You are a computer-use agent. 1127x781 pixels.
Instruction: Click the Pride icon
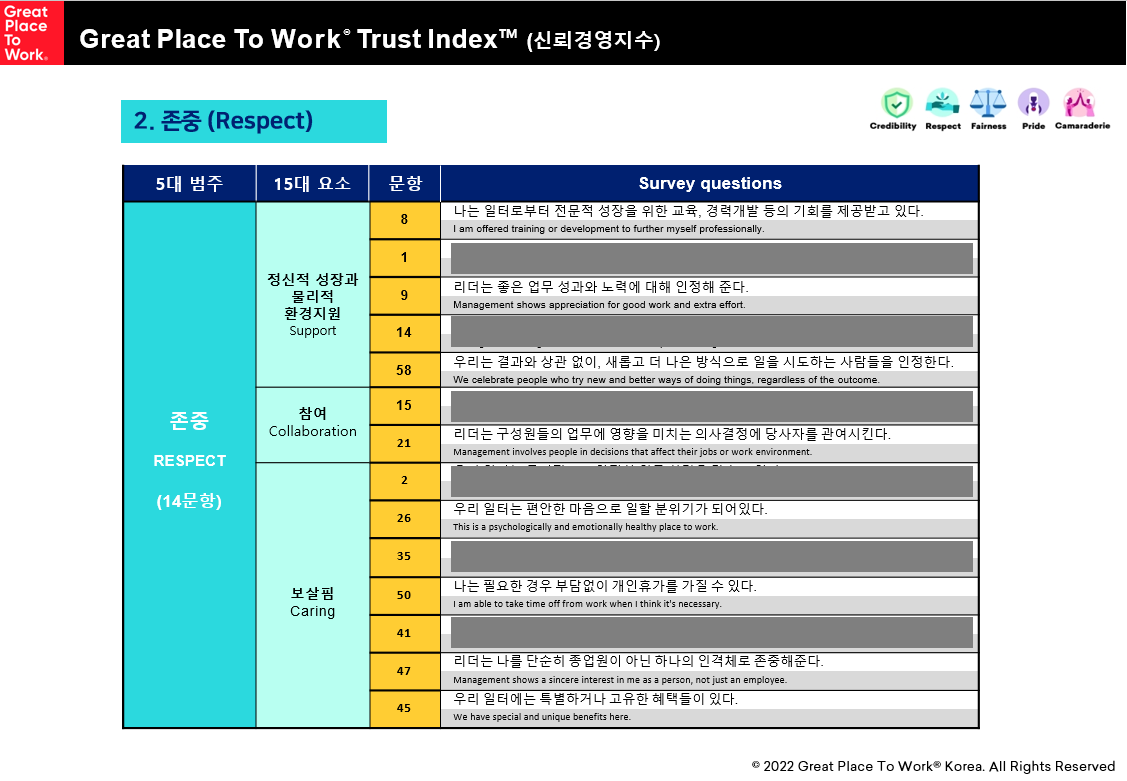coord(1033,104)
